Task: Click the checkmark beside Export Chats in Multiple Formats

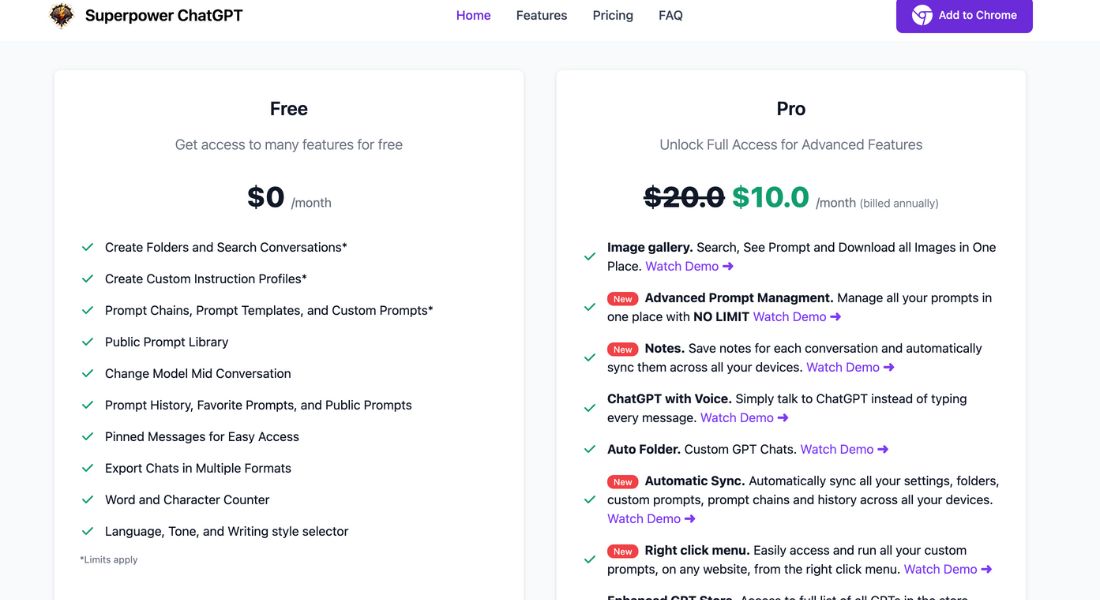Action: 87,468
